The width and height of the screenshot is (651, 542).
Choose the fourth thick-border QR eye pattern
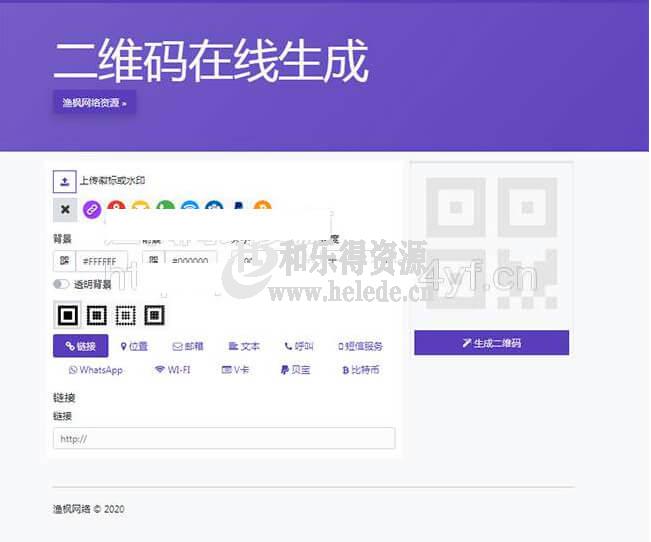pyautogui.click(x=154, y=316)
